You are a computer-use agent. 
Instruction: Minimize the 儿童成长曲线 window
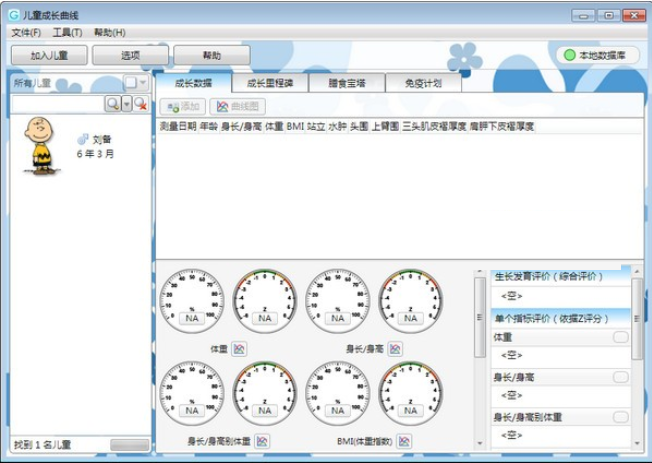click(583, 16)
